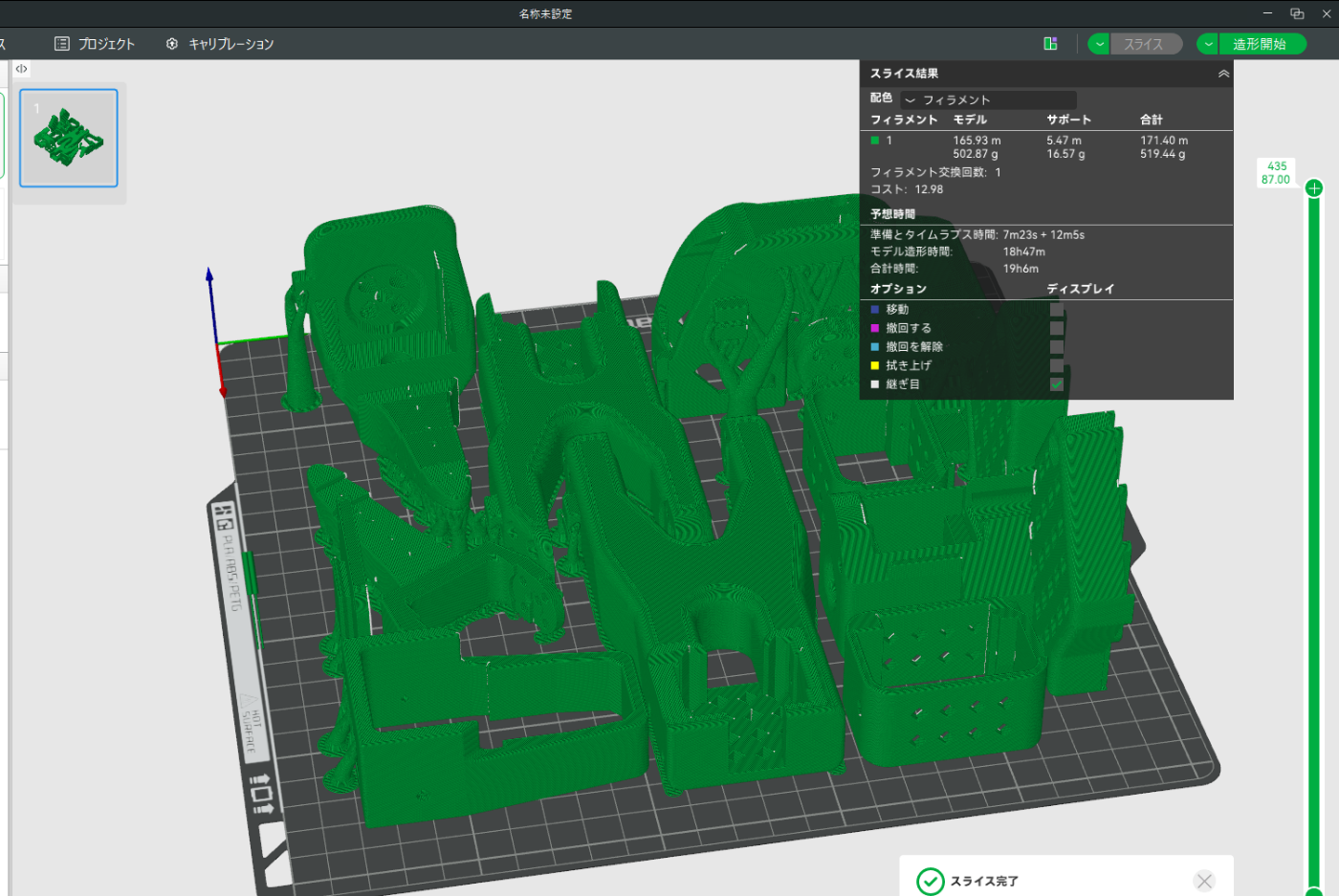Open the プロジェクト tab
This screenshot has width=1339, height=896.
(95, 44)
